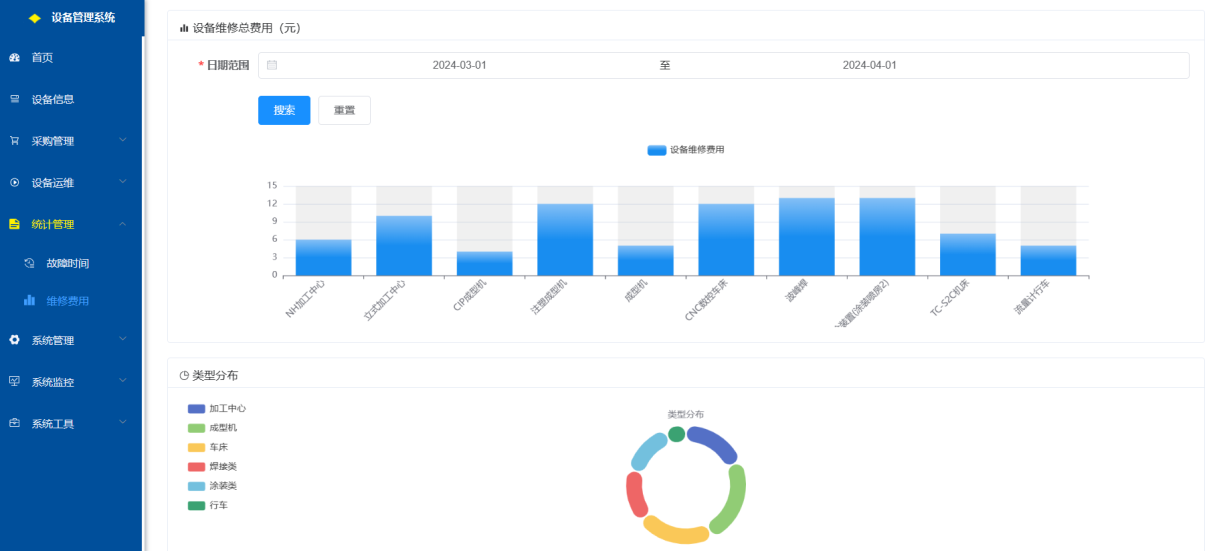Click the 系统监控 monitor icon
This screenshot has height=551, width=1215.
pos(14,382)
